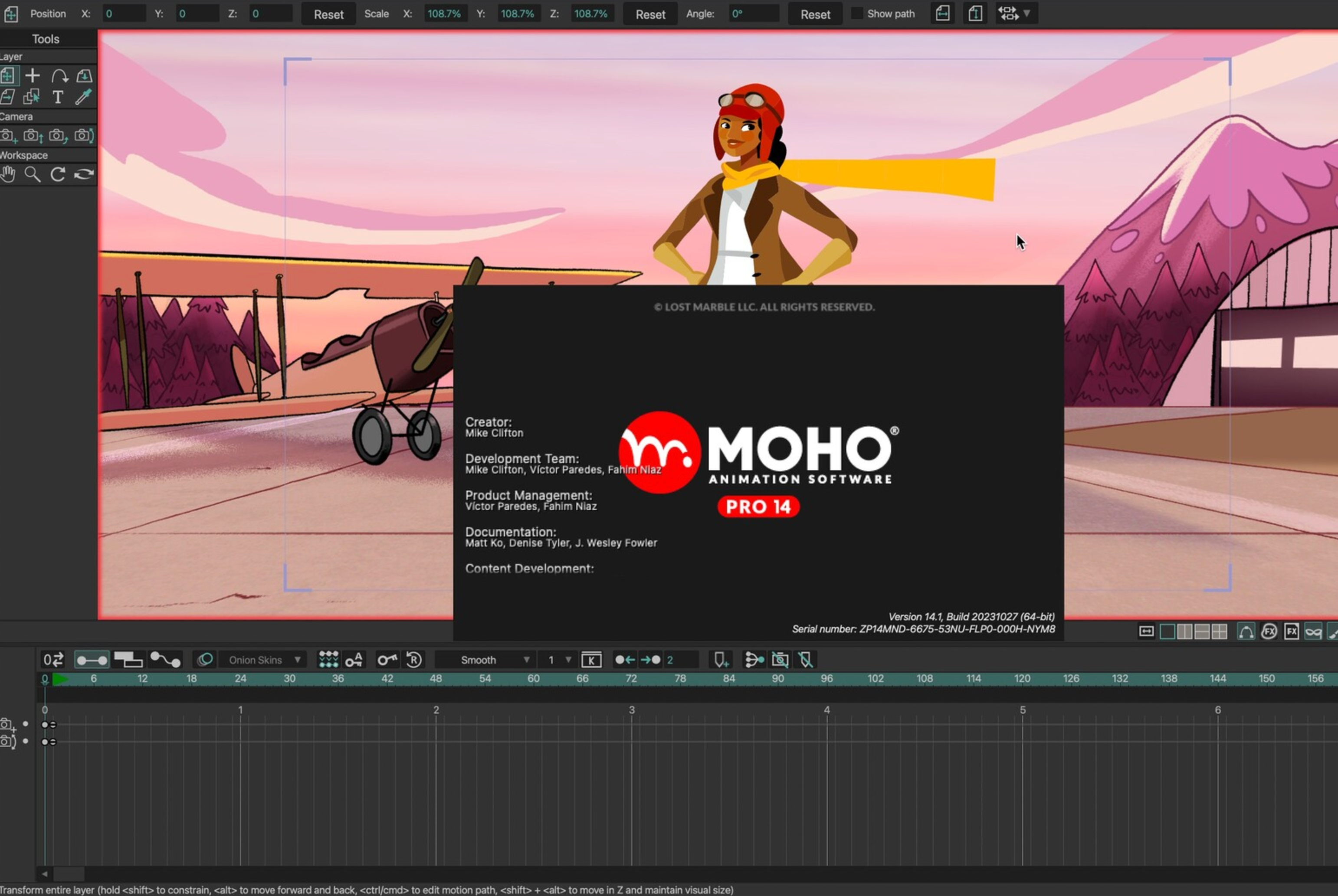The image size is (1338, 896).
Task: Click the K keyframe box icon
Action: click(x=591, y=660)
